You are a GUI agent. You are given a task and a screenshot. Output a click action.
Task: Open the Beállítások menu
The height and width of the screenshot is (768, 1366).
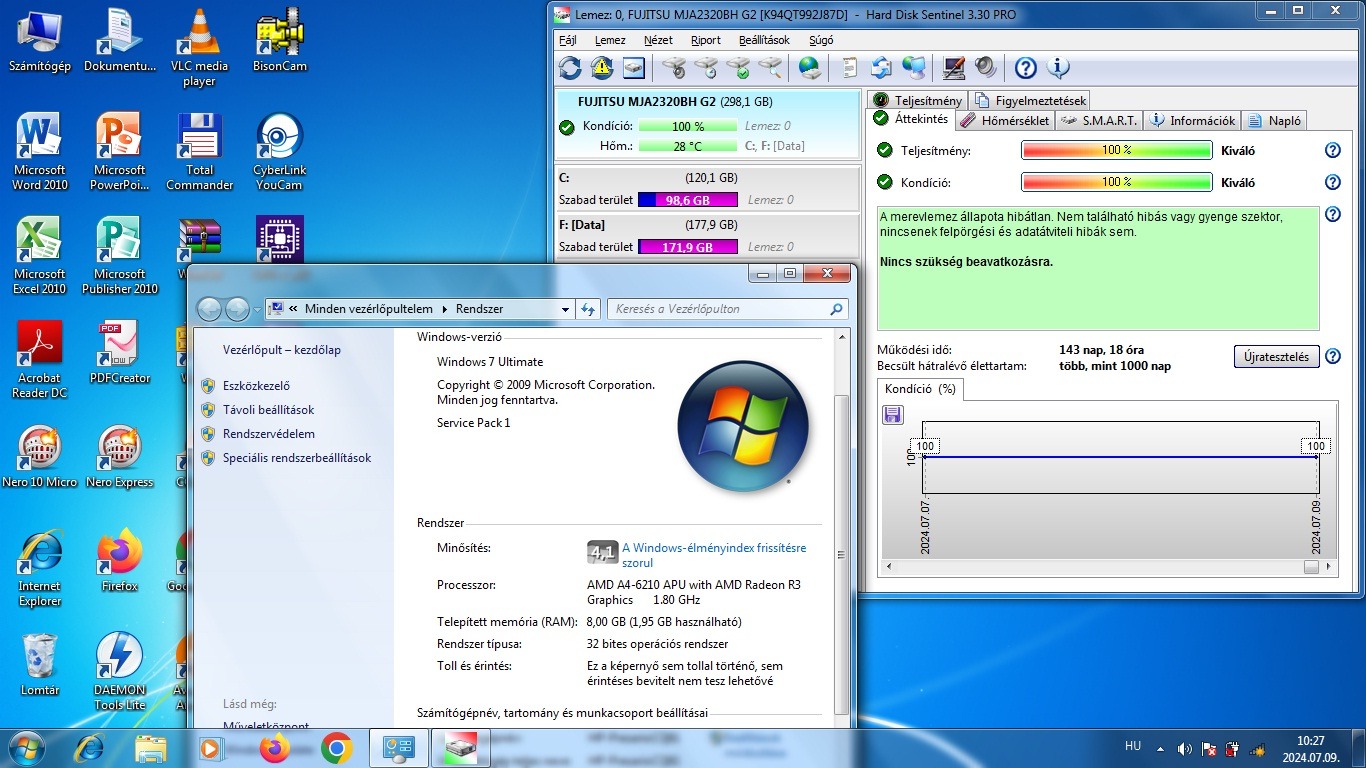[764, 40]
